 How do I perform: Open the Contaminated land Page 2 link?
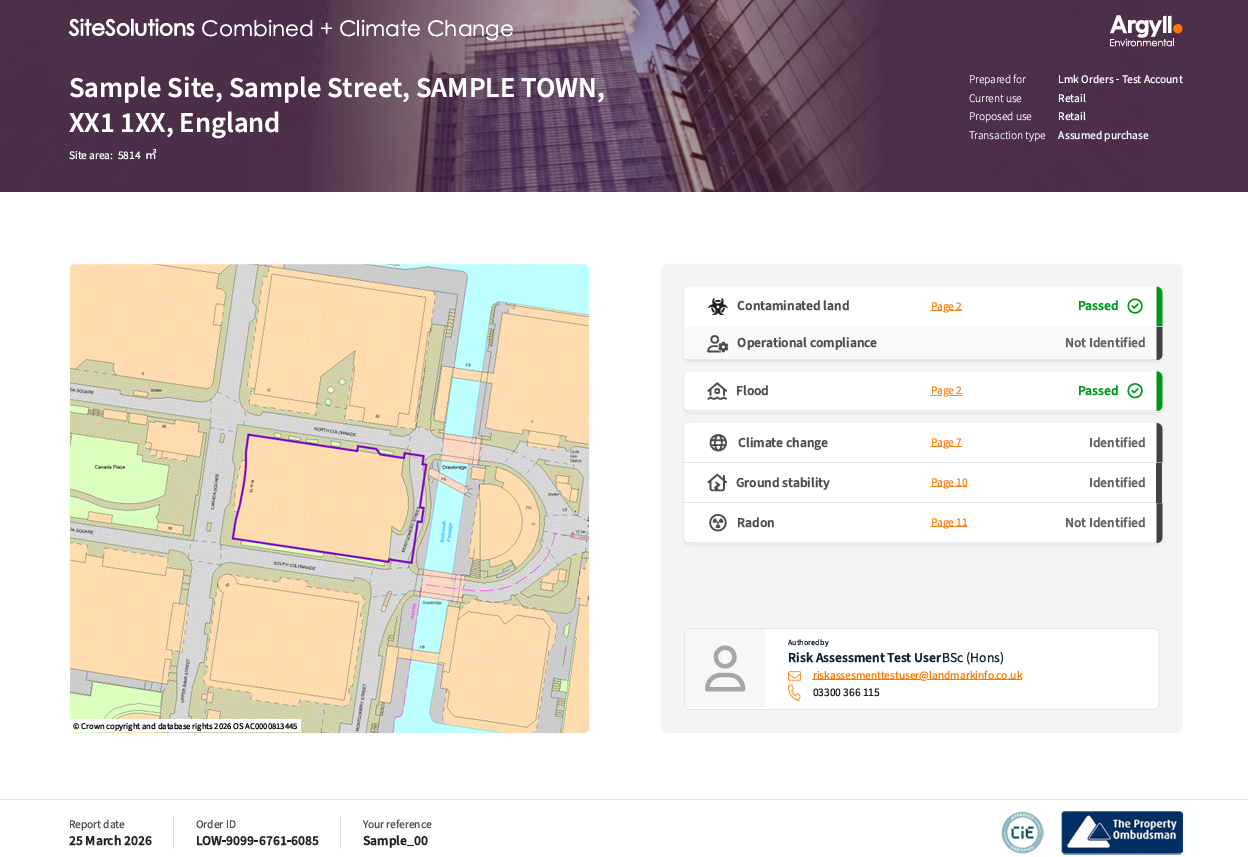945,307
